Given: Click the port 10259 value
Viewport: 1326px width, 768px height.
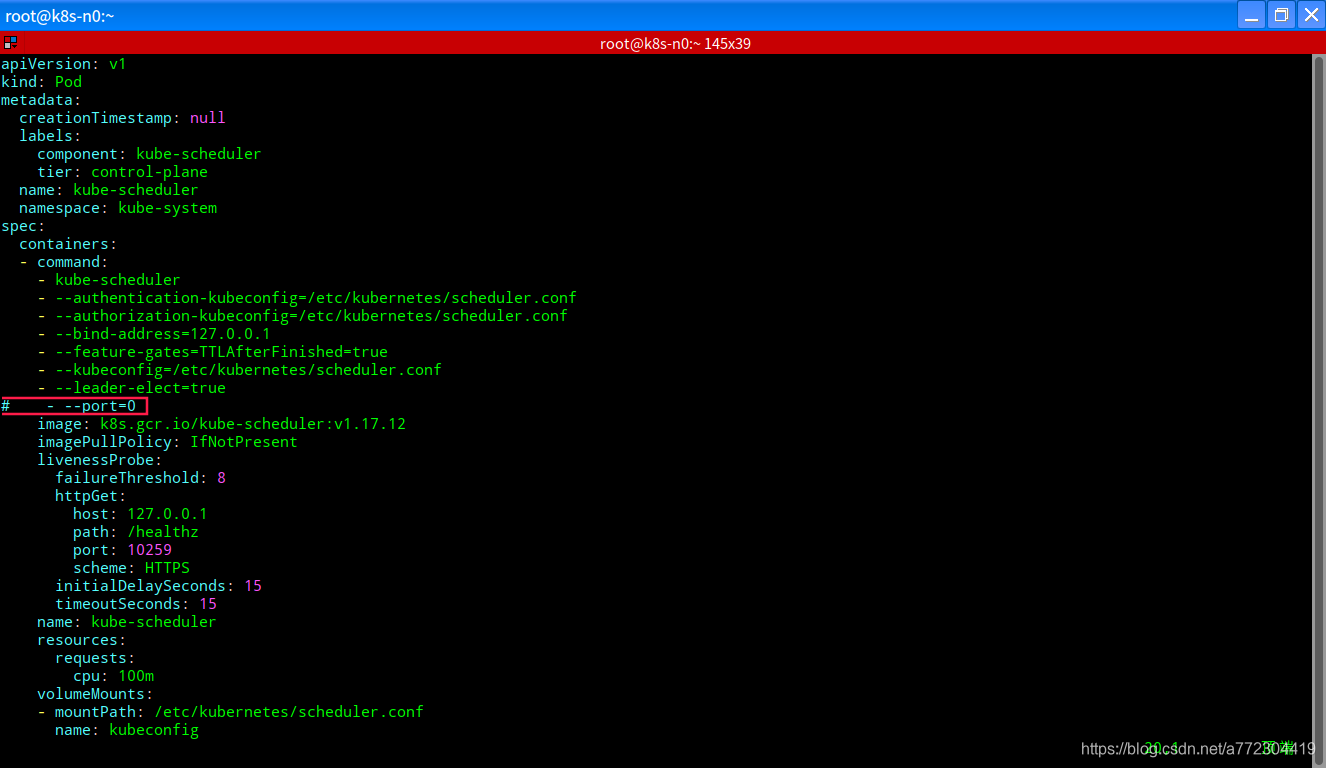Looking at the screenshot, I should coord(149,549).
